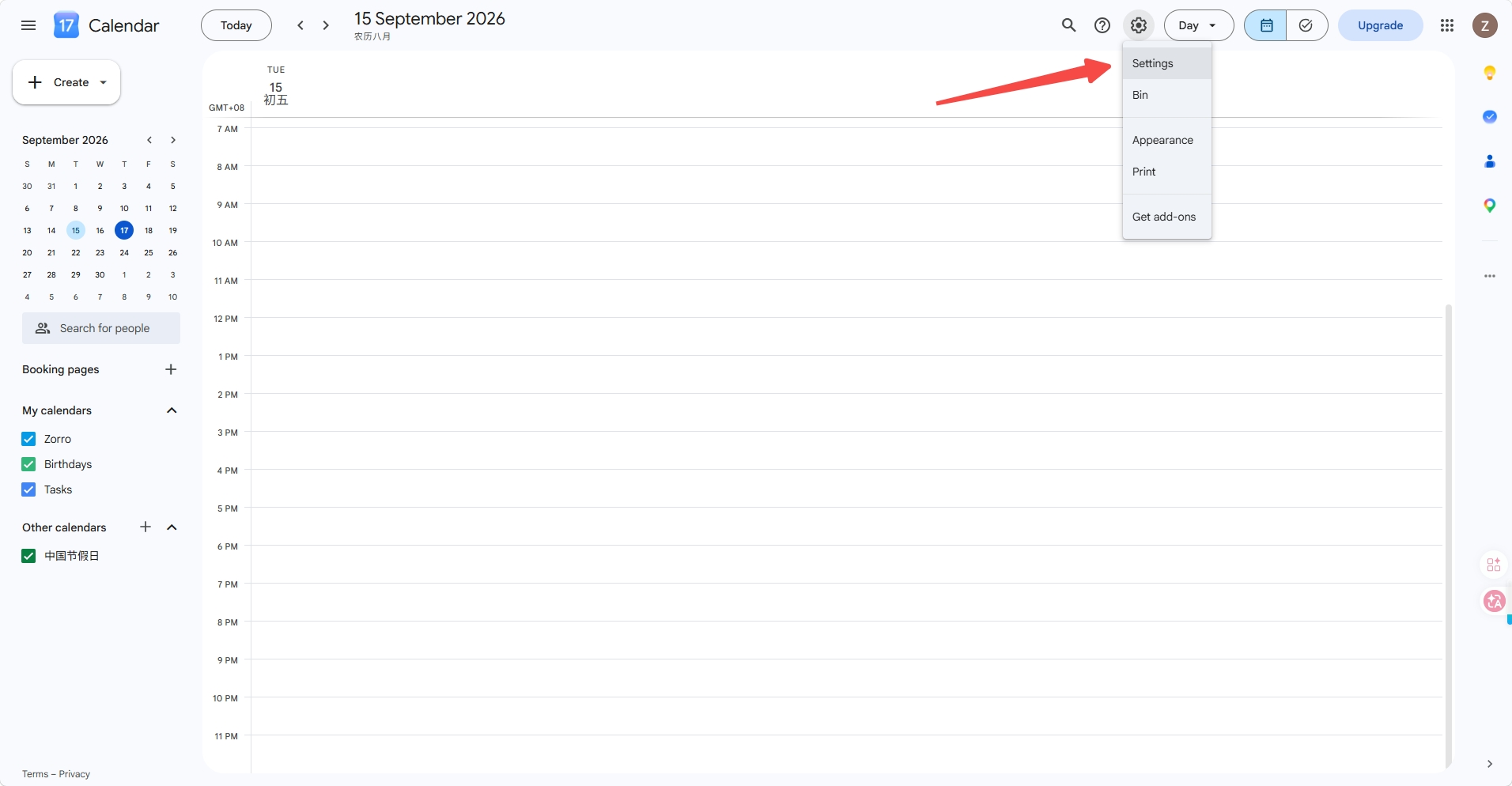This screenshot has height=786, width=1512.
Task: Open Google Keep side panel icon
Action: pos(1490,73)
